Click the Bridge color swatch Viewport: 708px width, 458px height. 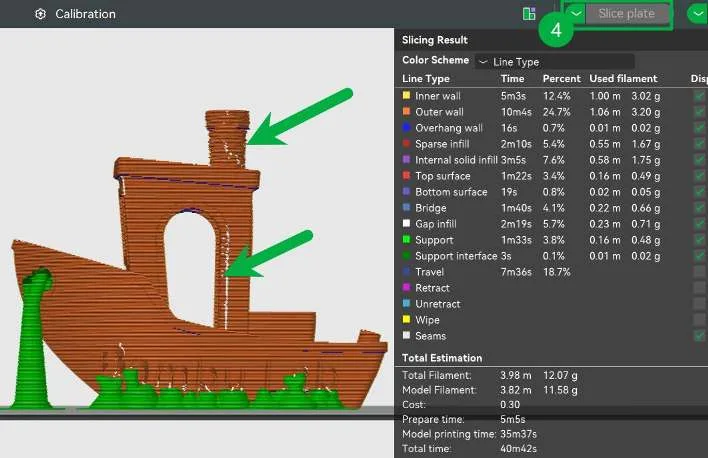(x=406, y=207)
